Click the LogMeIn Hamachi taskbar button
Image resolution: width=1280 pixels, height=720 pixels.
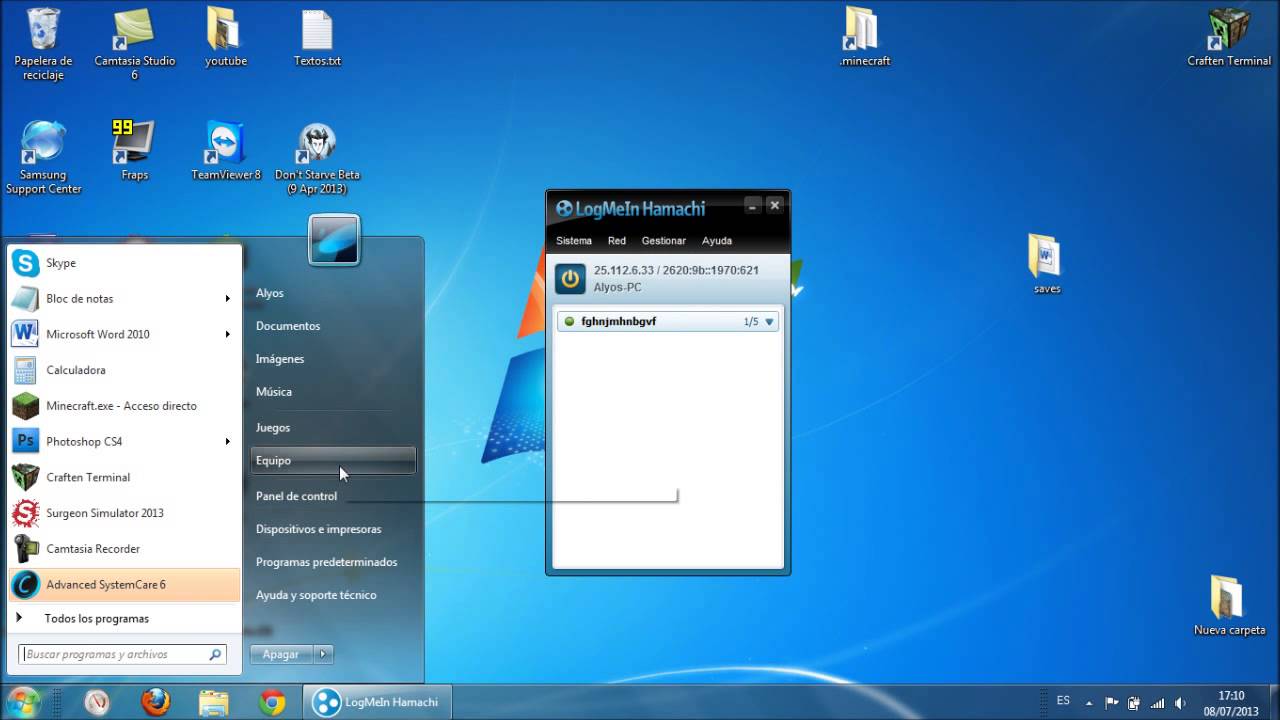coord(378,702)
